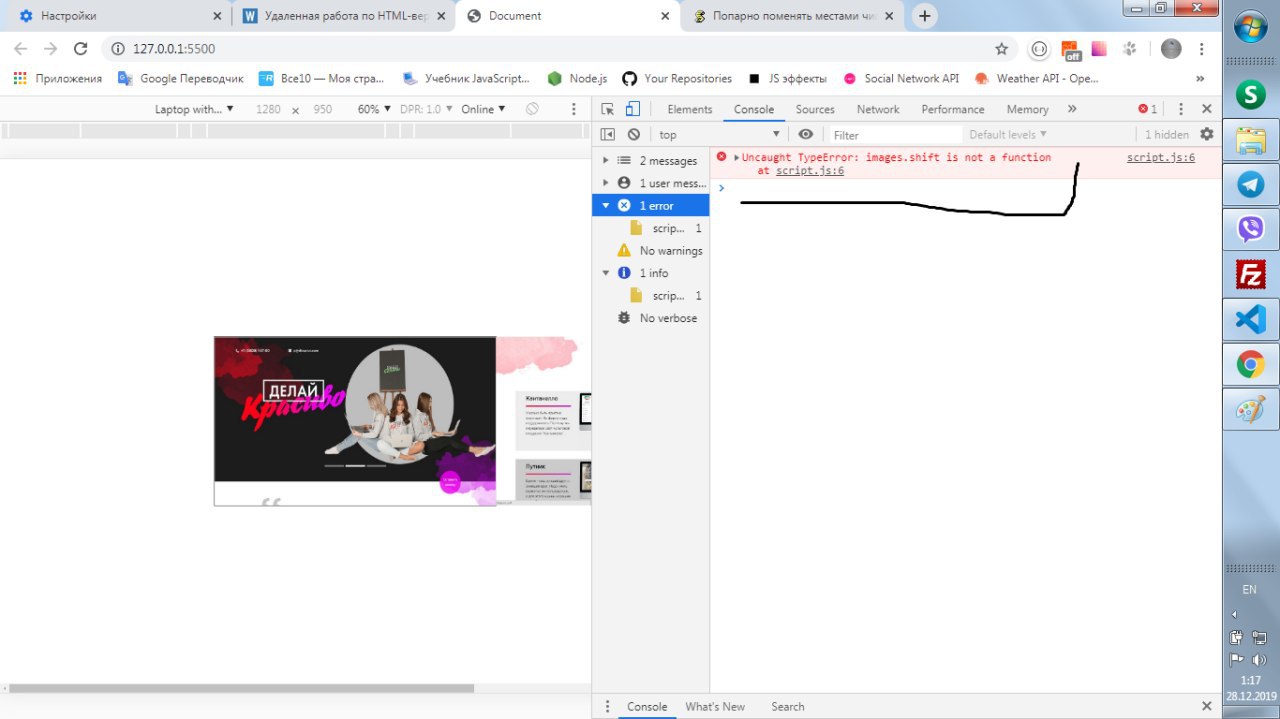
Task: Show or hide the console sidebar
Action: [607, 134]
